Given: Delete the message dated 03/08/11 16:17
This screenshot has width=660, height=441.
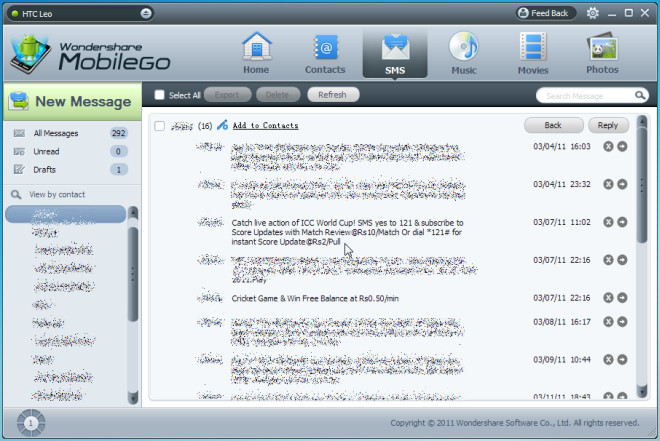Looking at the screenshot, I should point(608,321).
